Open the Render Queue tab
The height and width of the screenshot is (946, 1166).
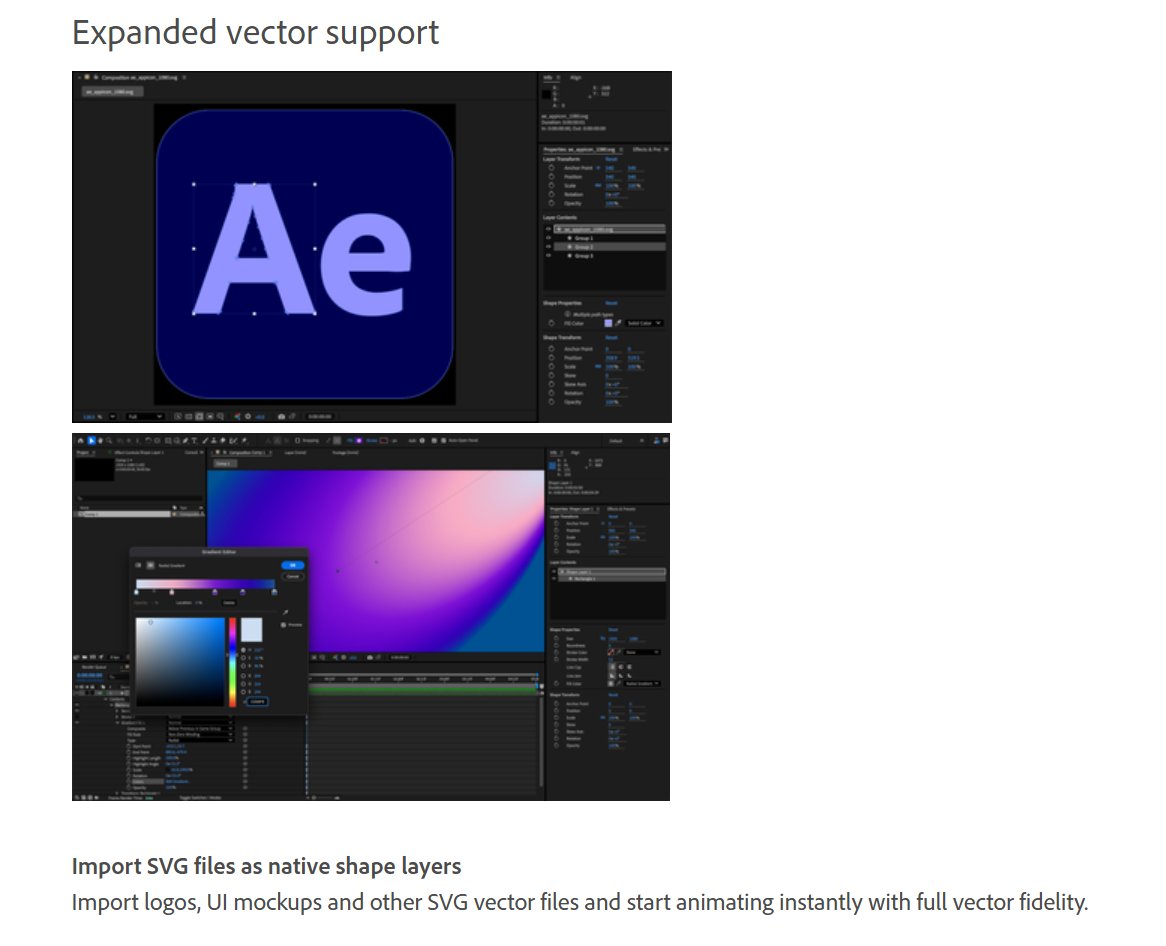click(94, 667)
